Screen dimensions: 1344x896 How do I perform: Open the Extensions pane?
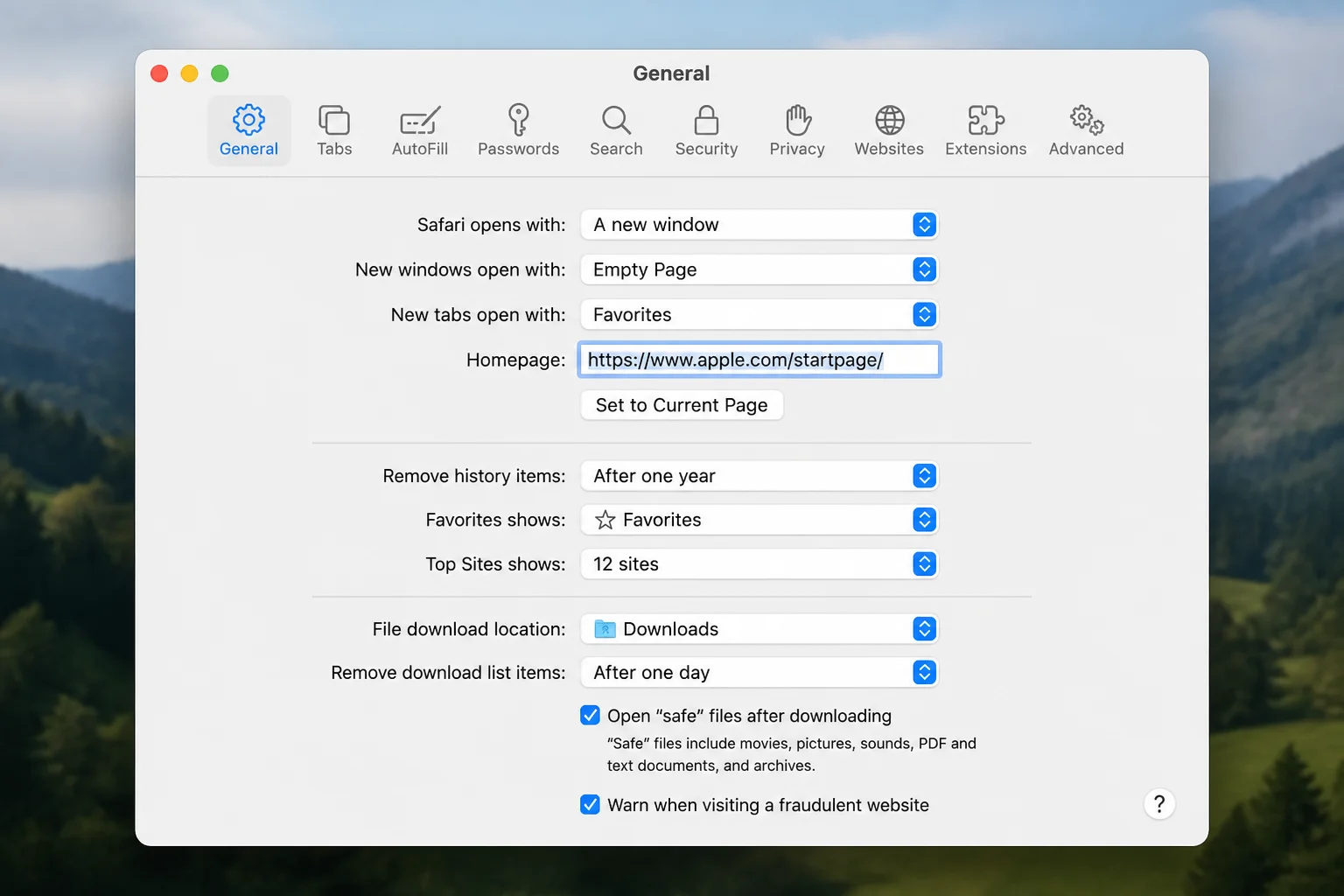[985, 131]
